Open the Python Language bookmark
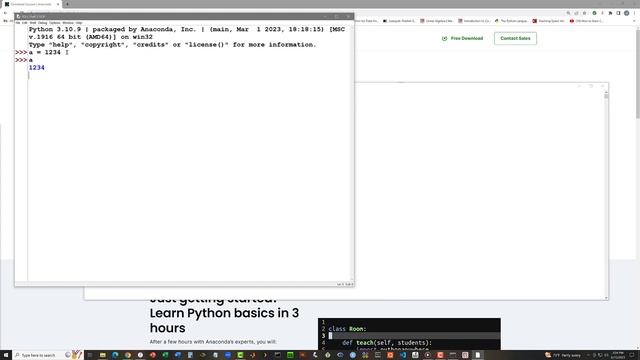 pos(511,21)
